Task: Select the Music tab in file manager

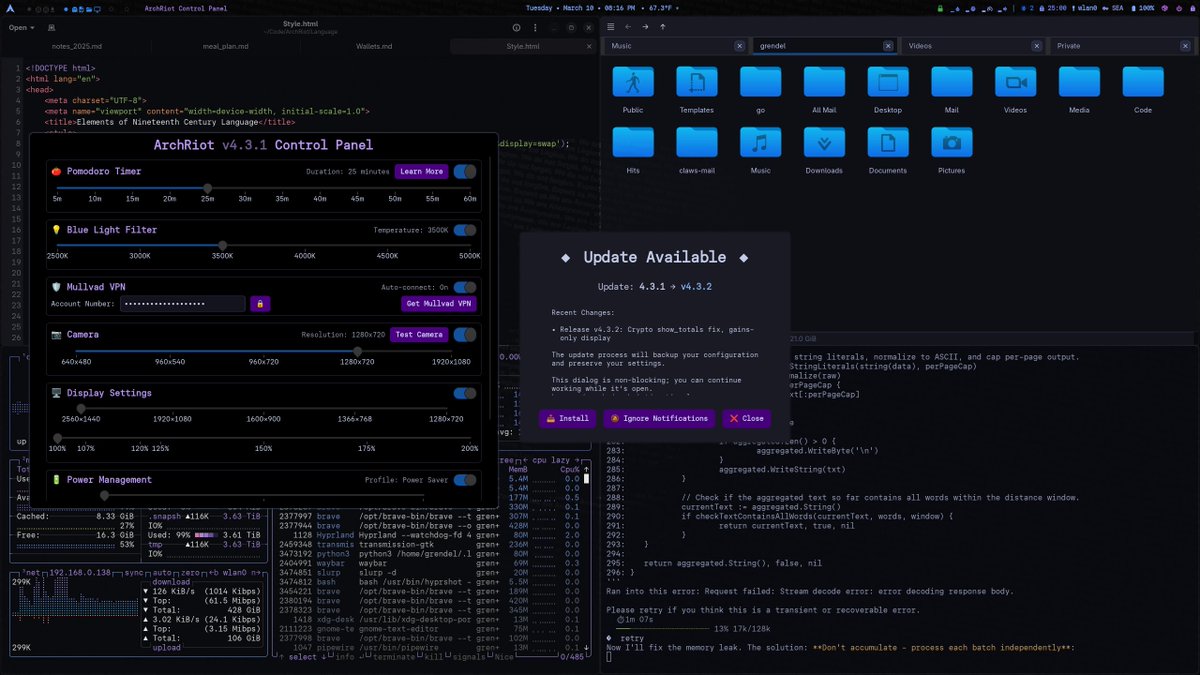Action: [676, 46]
